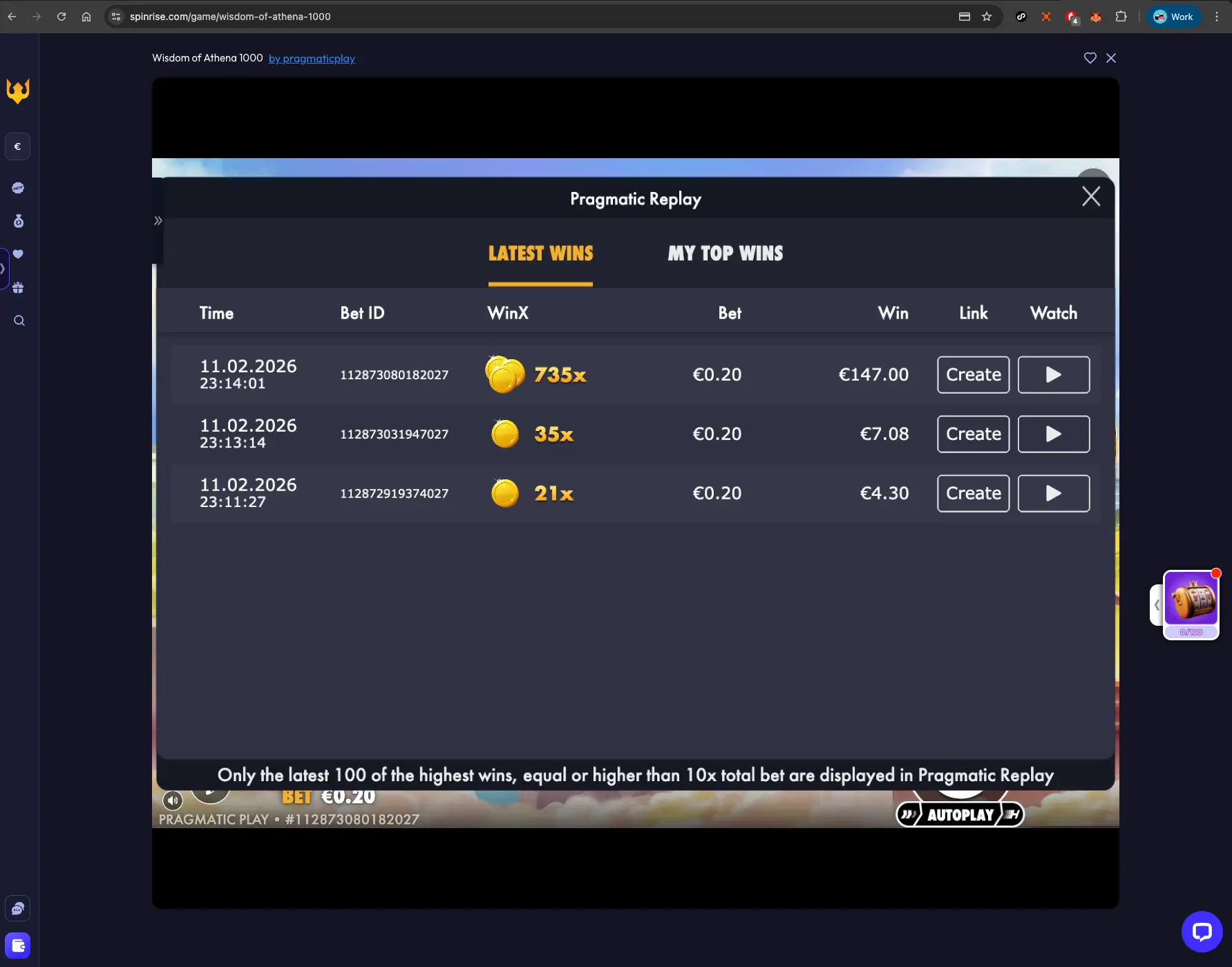Open the wallet button in sidebar
The width and height of the screenshot is (1232, 967).
point(18,946)
